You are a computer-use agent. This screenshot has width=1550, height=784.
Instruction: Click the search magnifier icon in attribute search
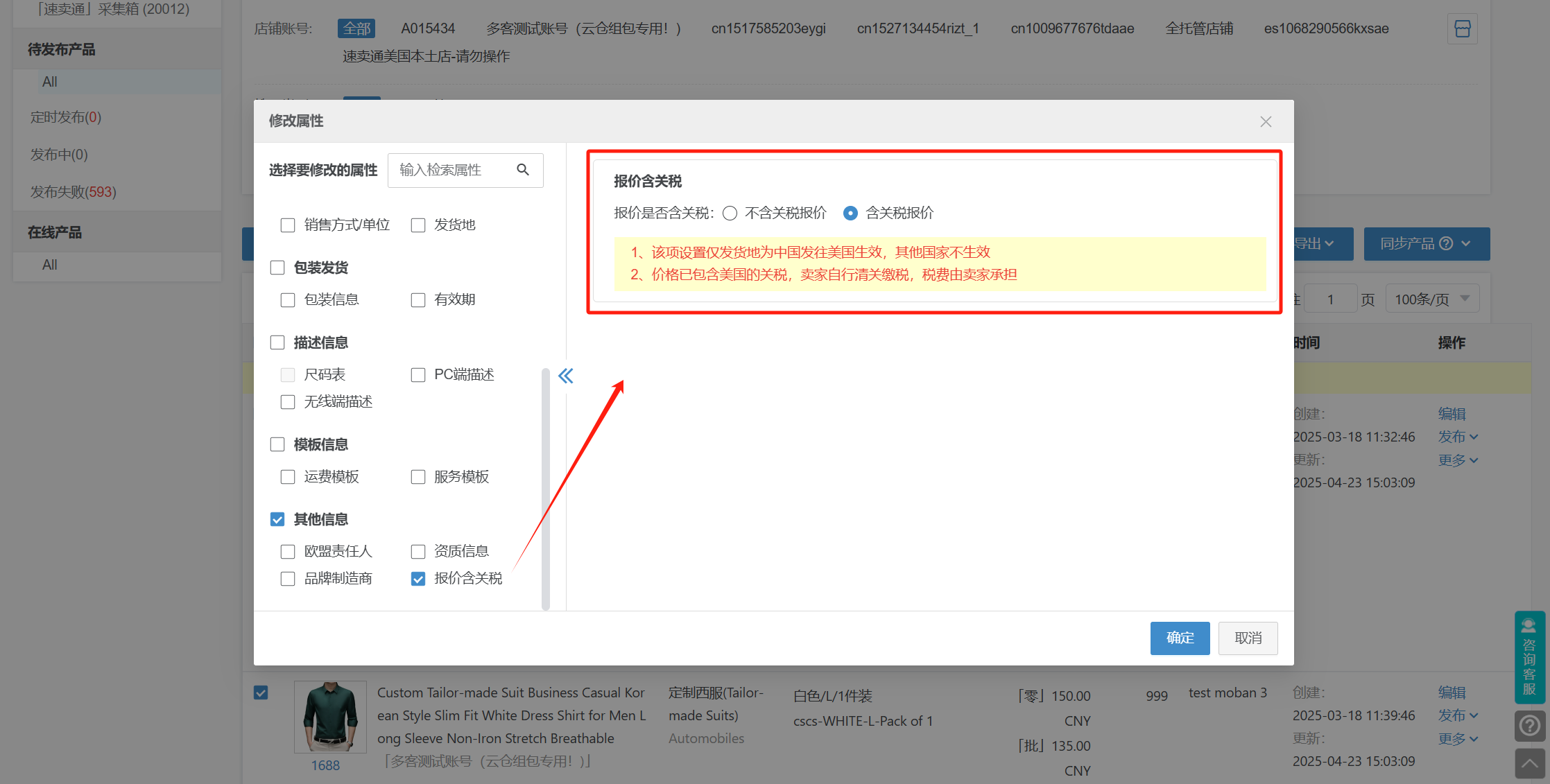[523, 170]
